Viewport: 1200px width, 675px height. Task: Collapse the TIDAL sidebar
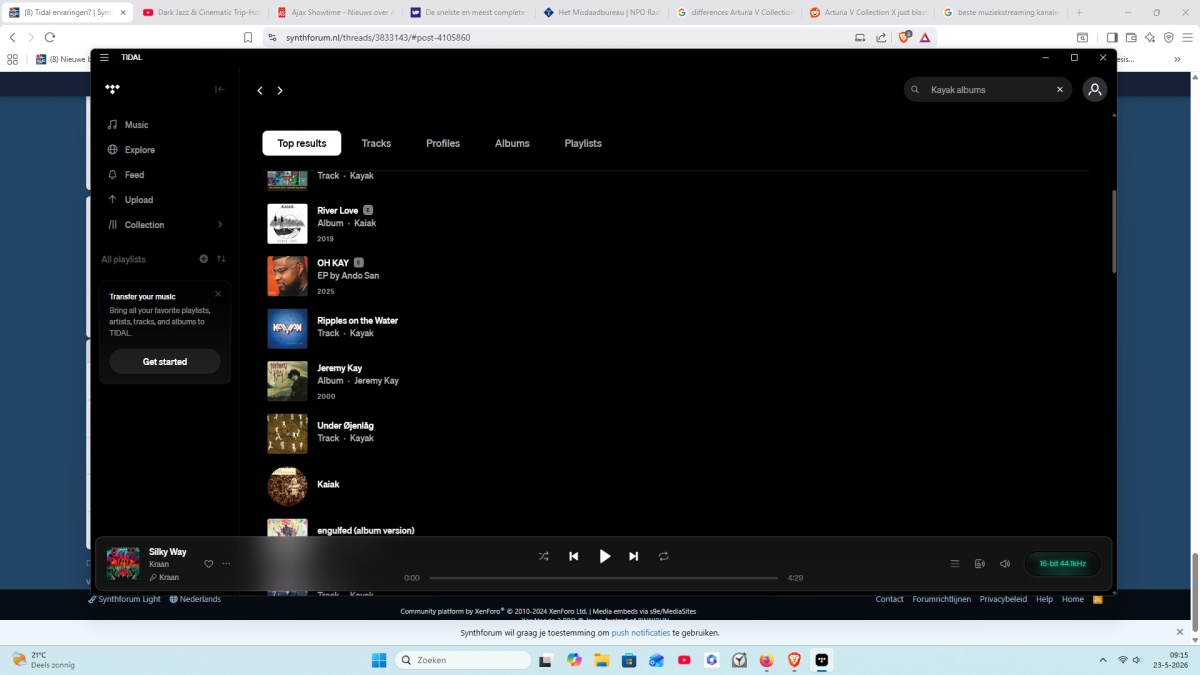[220, 89]
